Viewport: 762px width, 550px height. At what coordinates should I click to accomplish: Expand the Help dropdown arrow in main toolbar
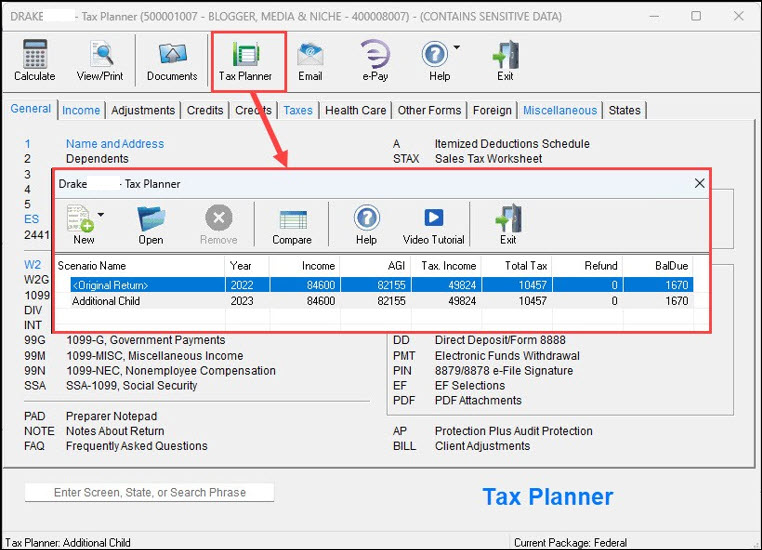coord(457,47)
